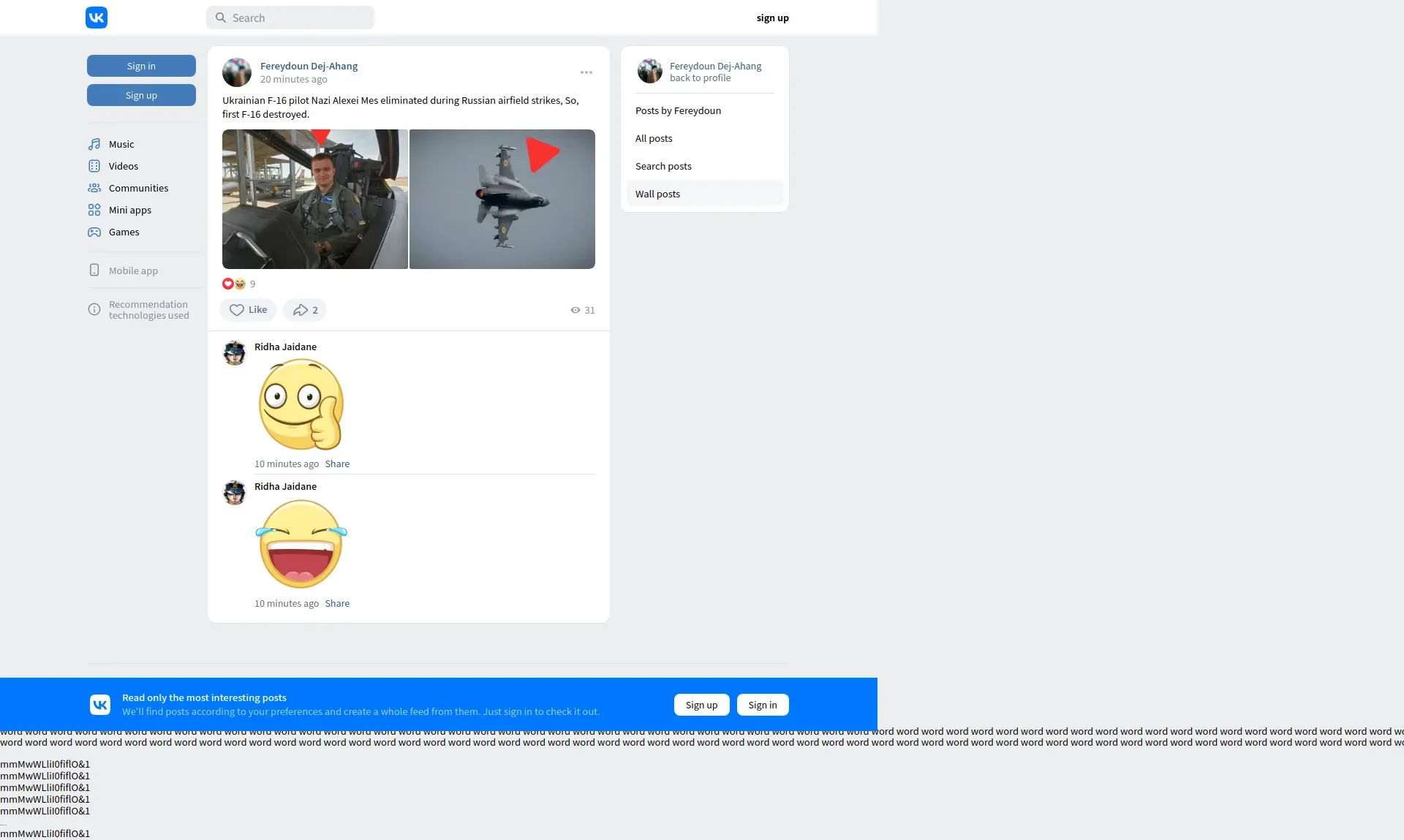Click the share arrow with count 2
Viewport: 1404px width, 840px height.
pyautogui.click(x=305, y=310)
